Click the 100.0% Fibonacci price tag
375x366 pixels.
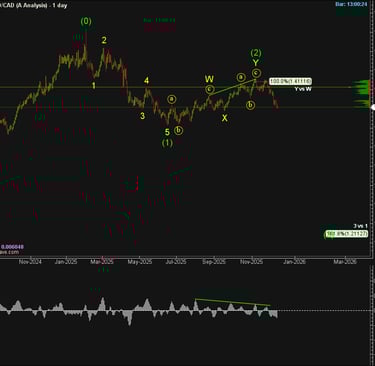click(290, 81)
